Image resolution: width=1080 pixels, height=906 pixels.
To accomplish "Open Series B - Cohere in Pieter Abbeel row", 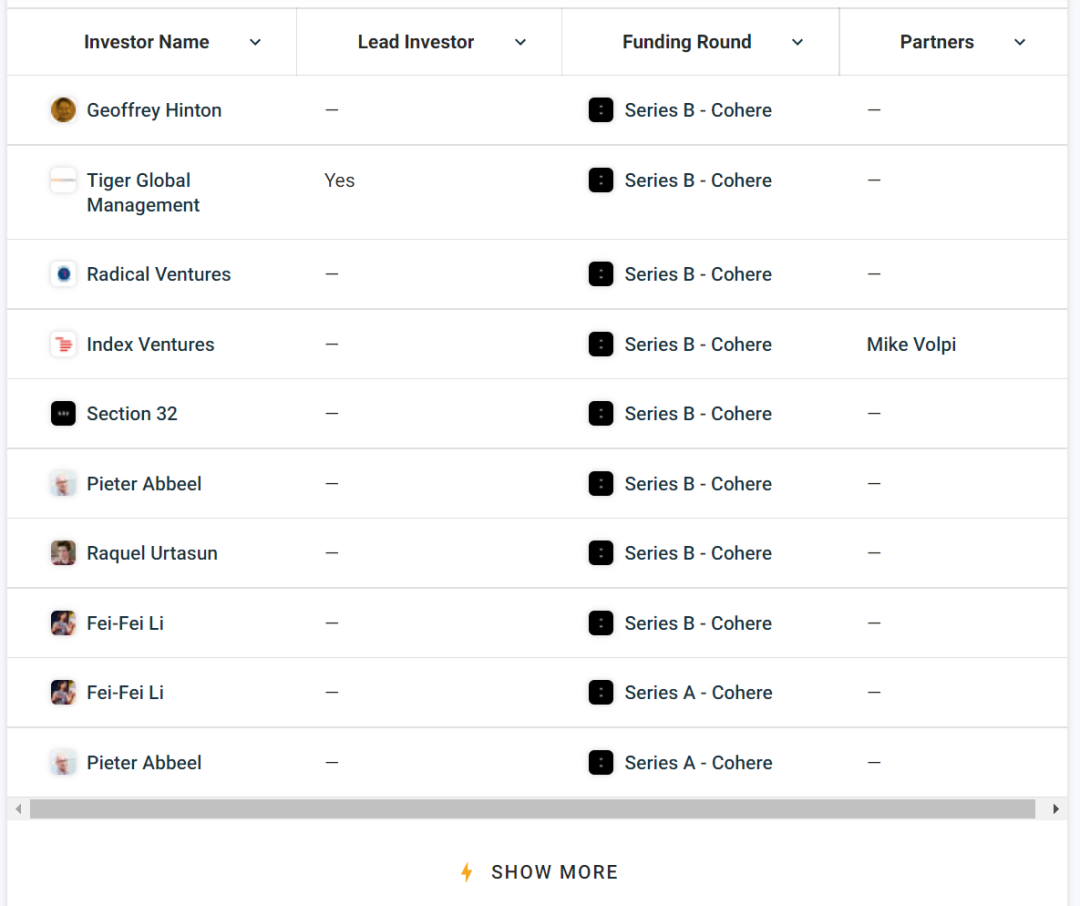I will tap(698, 484).
